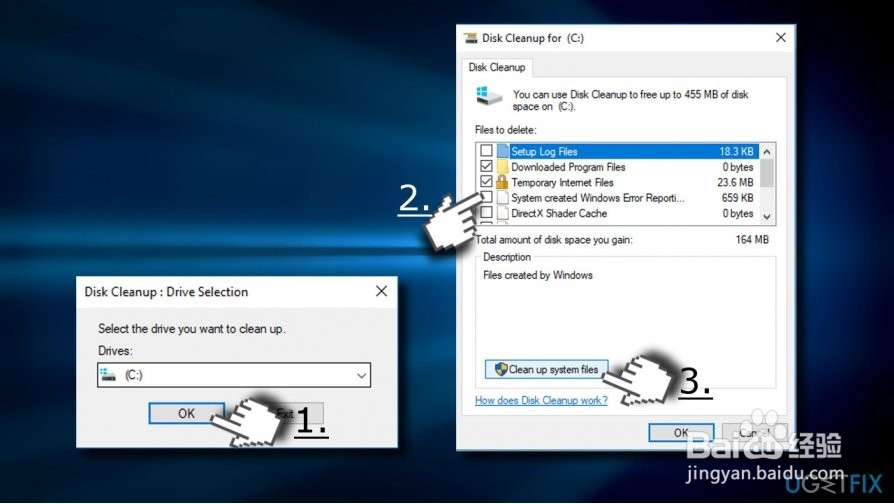
Task: Click the 659 KB size value
Action: [x=737, y=198]
